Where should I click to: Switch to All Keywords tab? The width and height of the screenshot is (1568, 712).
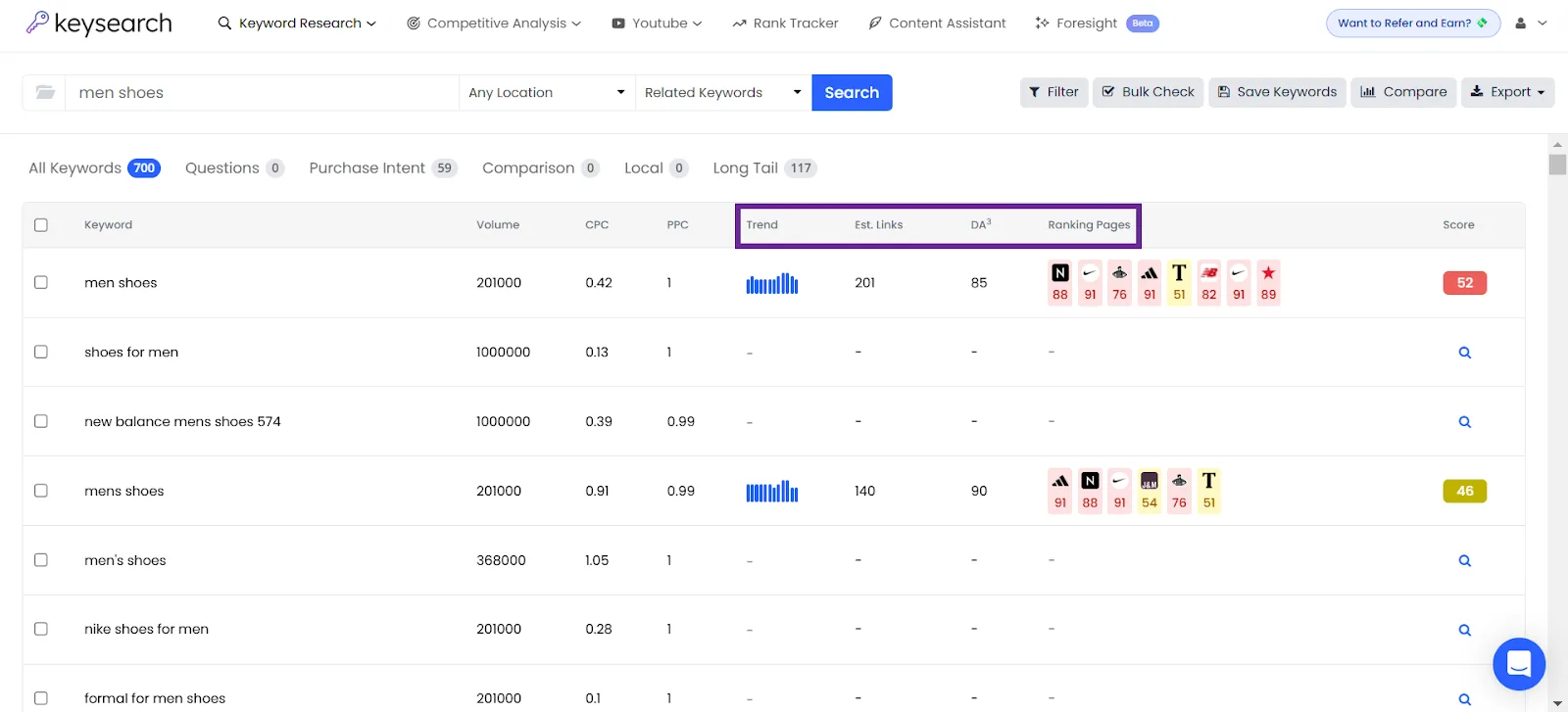[94, 167]
